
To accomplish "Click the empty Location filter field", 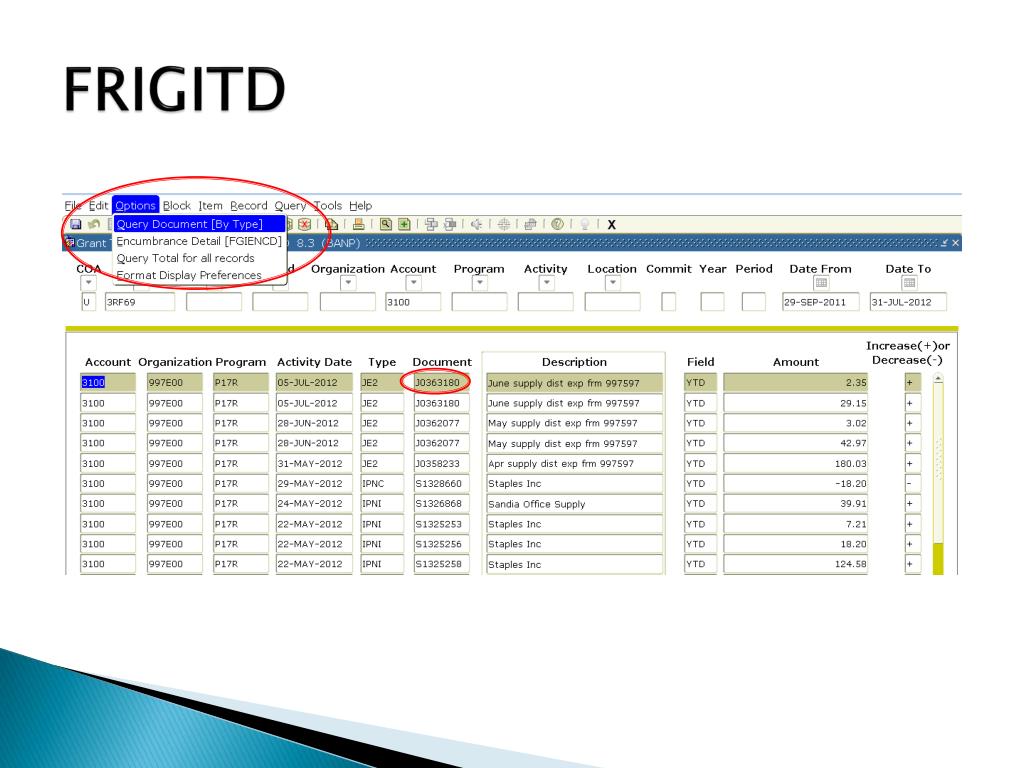I will [x=613, y=302].
